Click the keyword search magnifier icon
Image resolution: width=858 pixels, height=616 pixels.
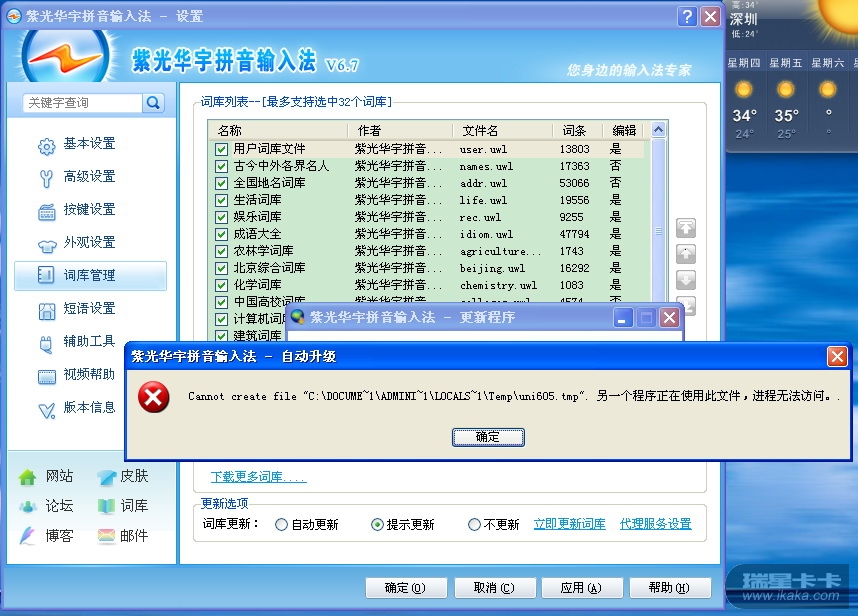[153, 103]
